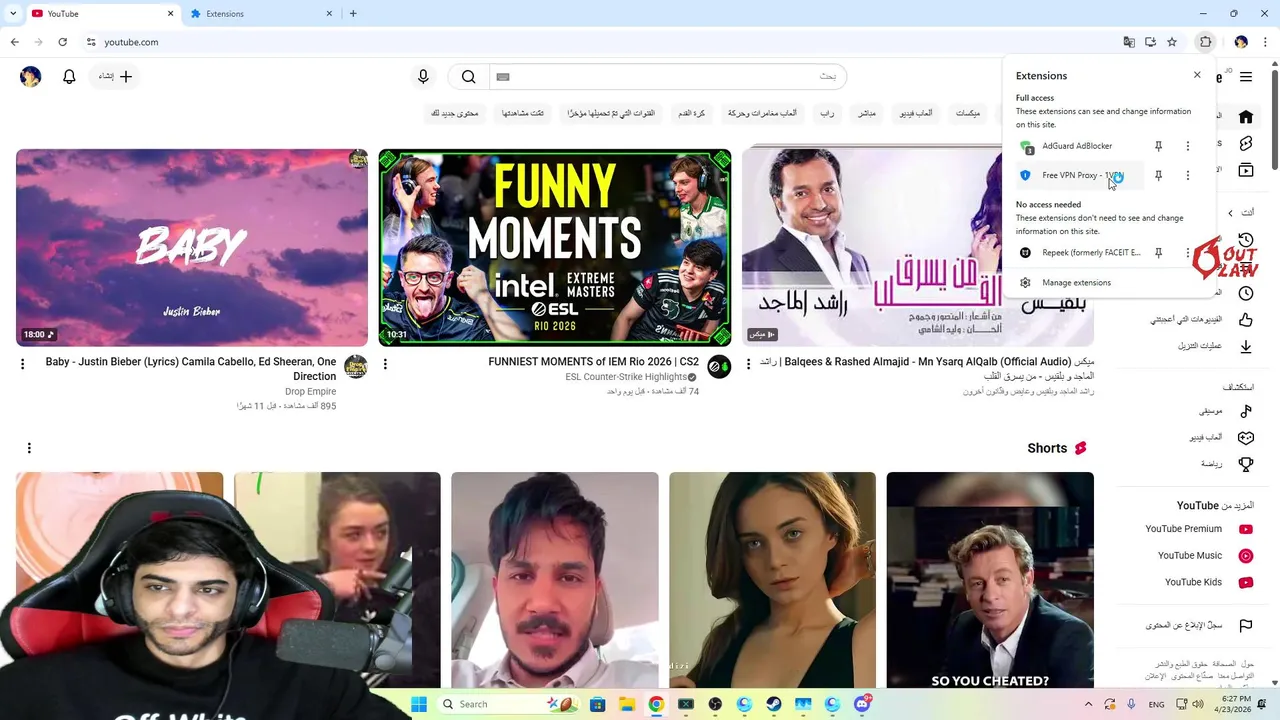Open Steam from the taskbar

(x=774, y=704)
